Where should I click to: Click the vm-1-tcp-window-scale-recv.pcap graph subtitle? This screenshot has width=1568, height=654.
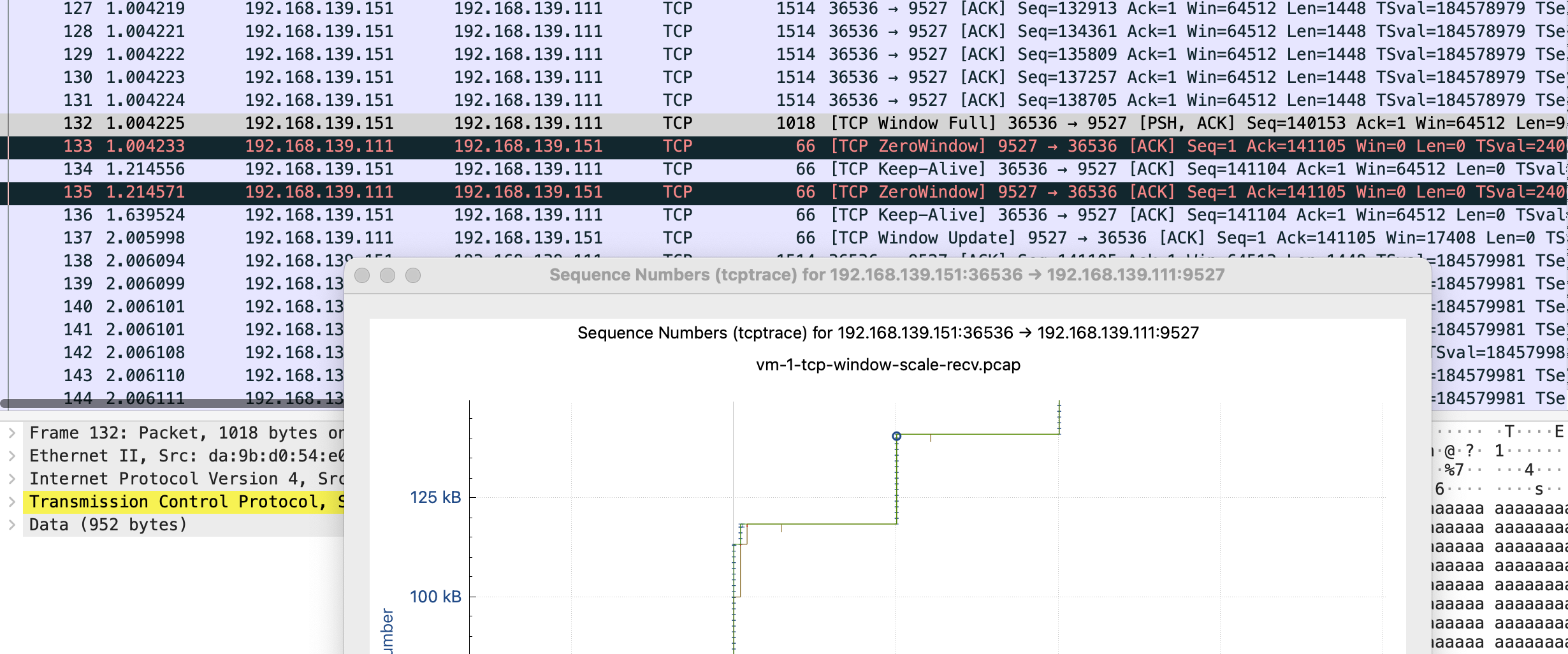(888, 365)
